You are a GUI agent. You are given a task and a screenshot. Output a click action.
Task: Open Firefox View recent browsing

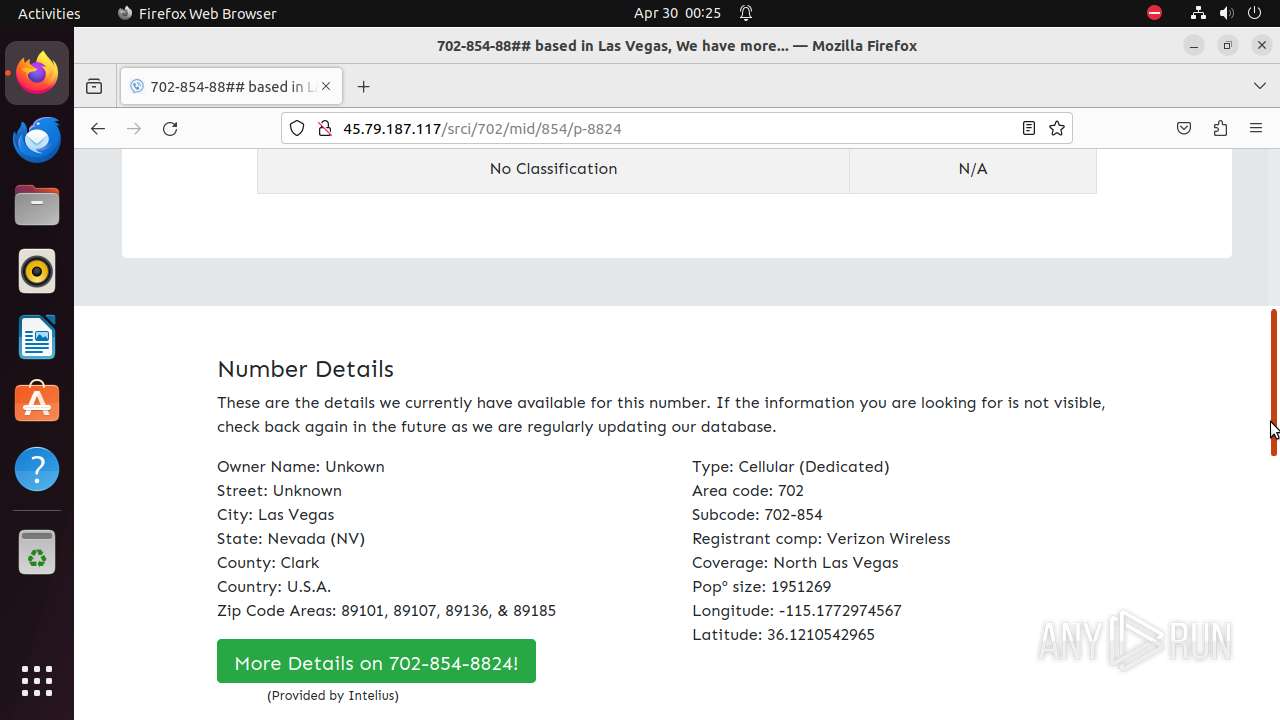tap(94, 87)
